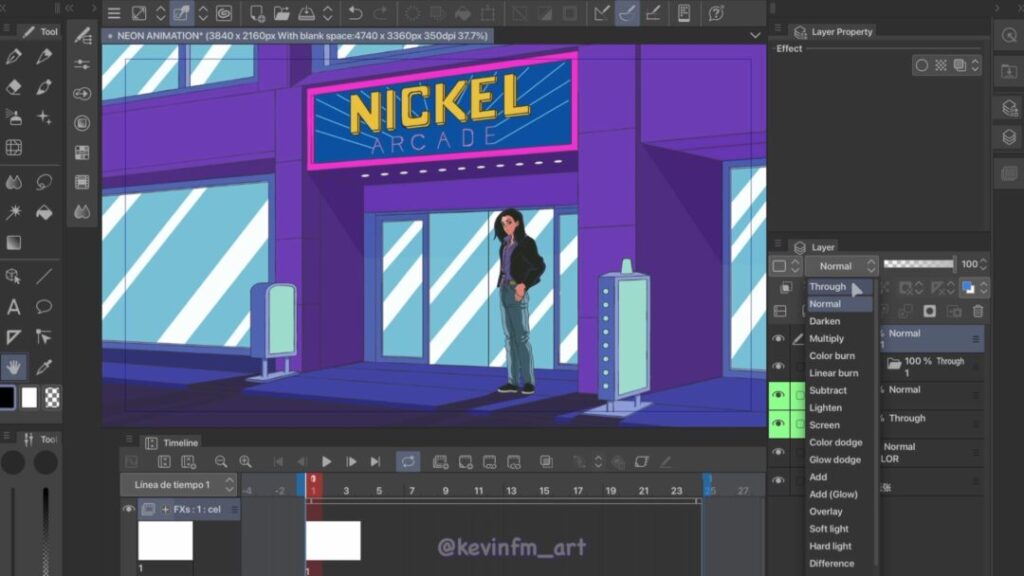The height and width of the screenshot is (576, 1024).
Task: Click the Undo arrow in the top toolbar
Action: tap(355, 13)
